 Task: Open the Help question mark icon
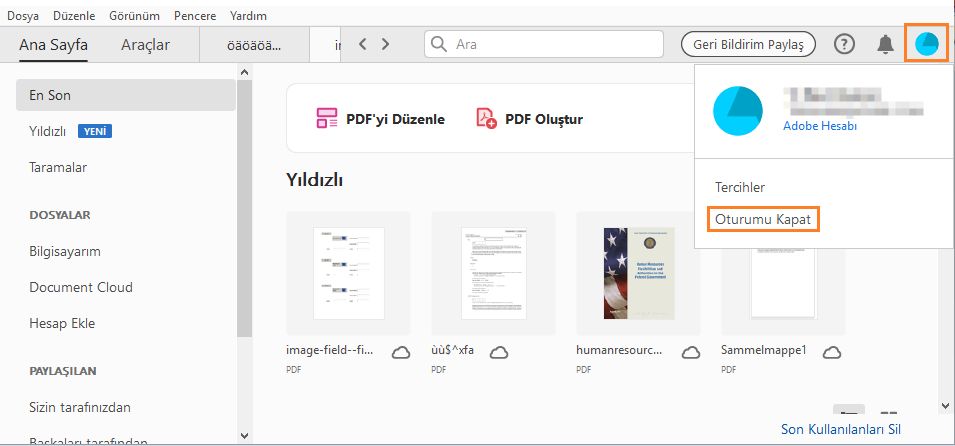pos(844,44)
